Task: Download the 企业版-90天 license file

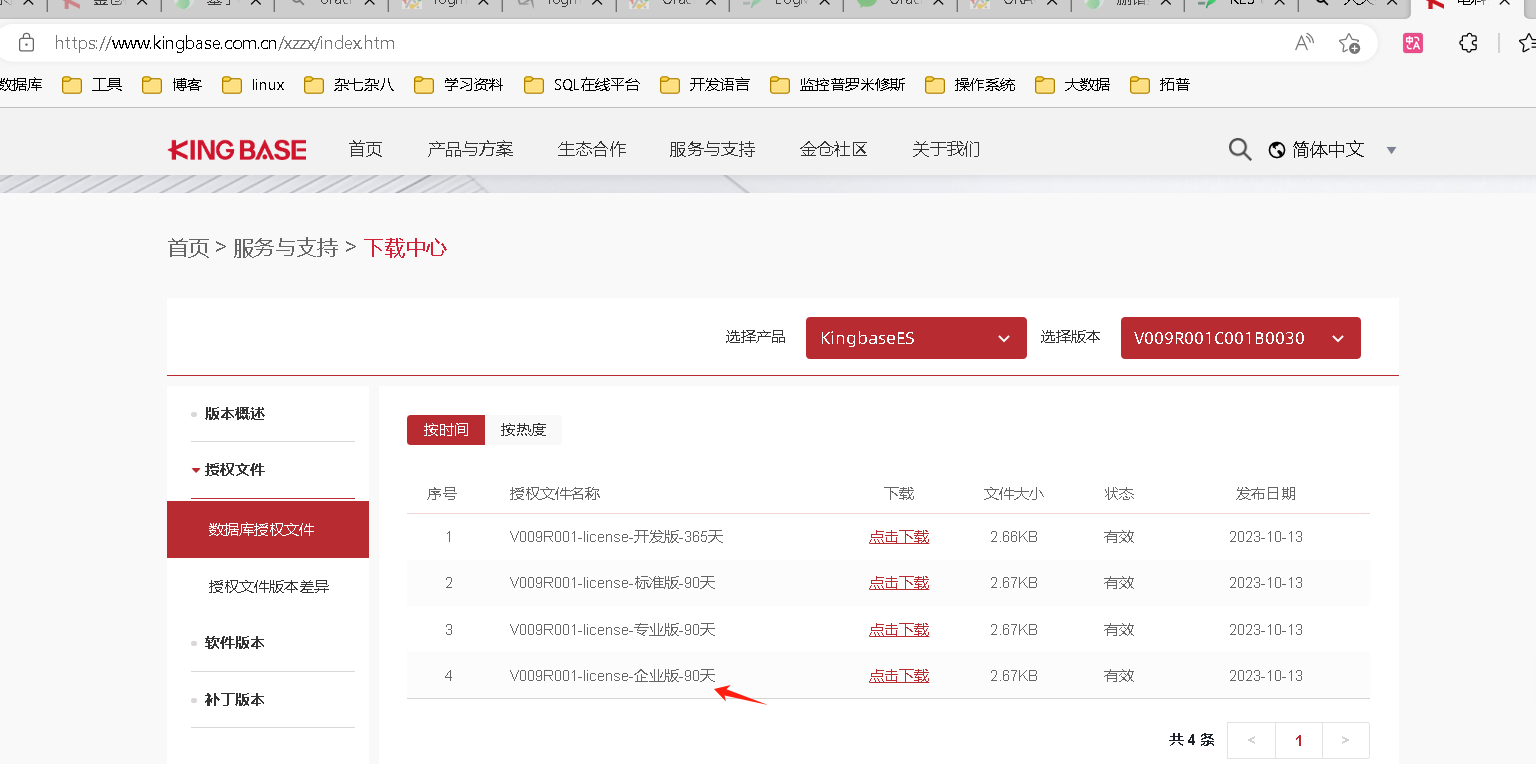Action: pos(899,676)
